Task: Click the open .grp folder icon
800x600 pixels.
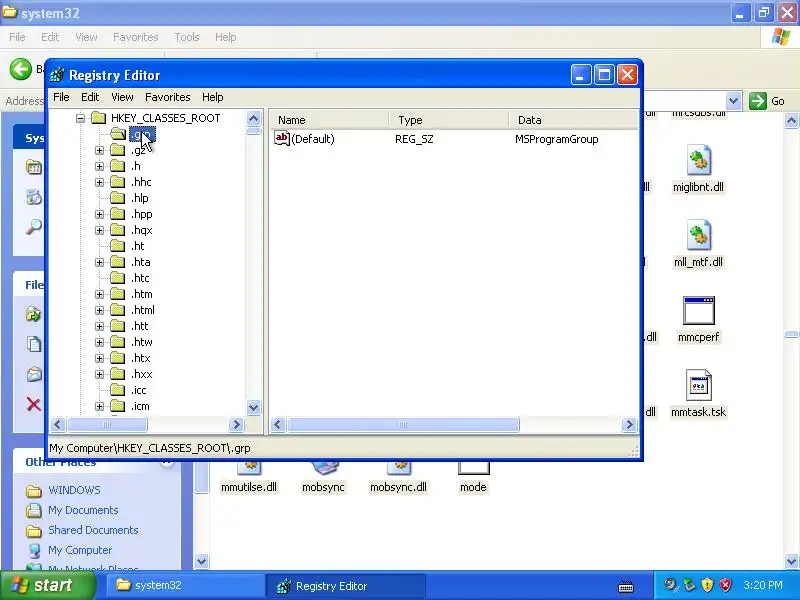Action: pyautogui.click(x=118, y=134)
